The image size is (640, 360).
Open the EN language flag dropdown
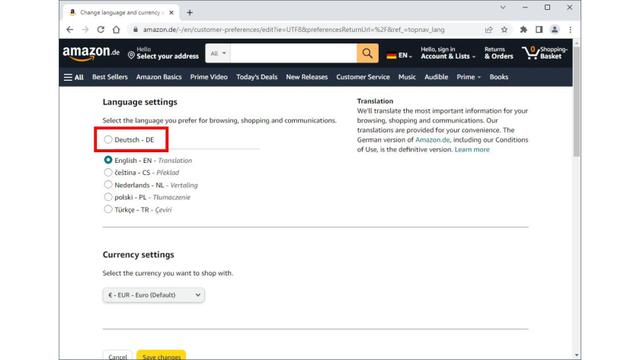(x=399, y=55)
